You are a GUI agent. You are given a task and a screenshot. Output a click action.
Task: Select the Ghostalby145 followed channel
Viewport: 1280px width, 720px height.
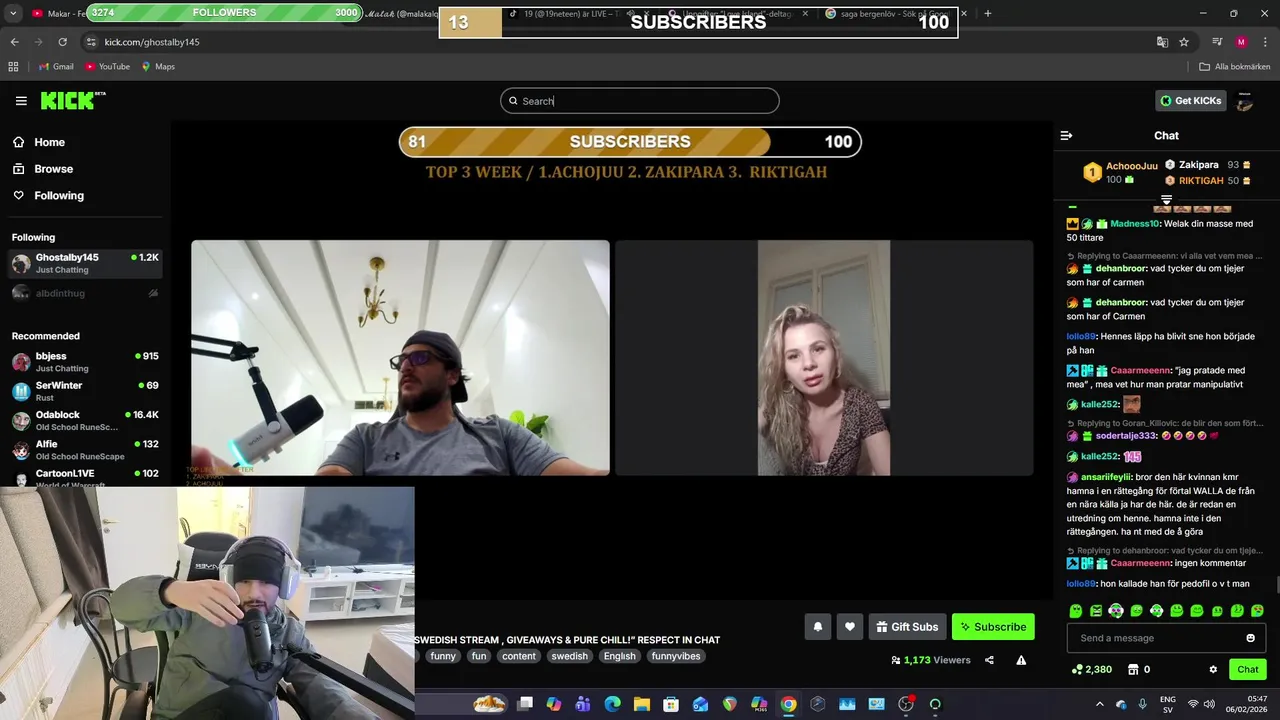click(85, 263)
